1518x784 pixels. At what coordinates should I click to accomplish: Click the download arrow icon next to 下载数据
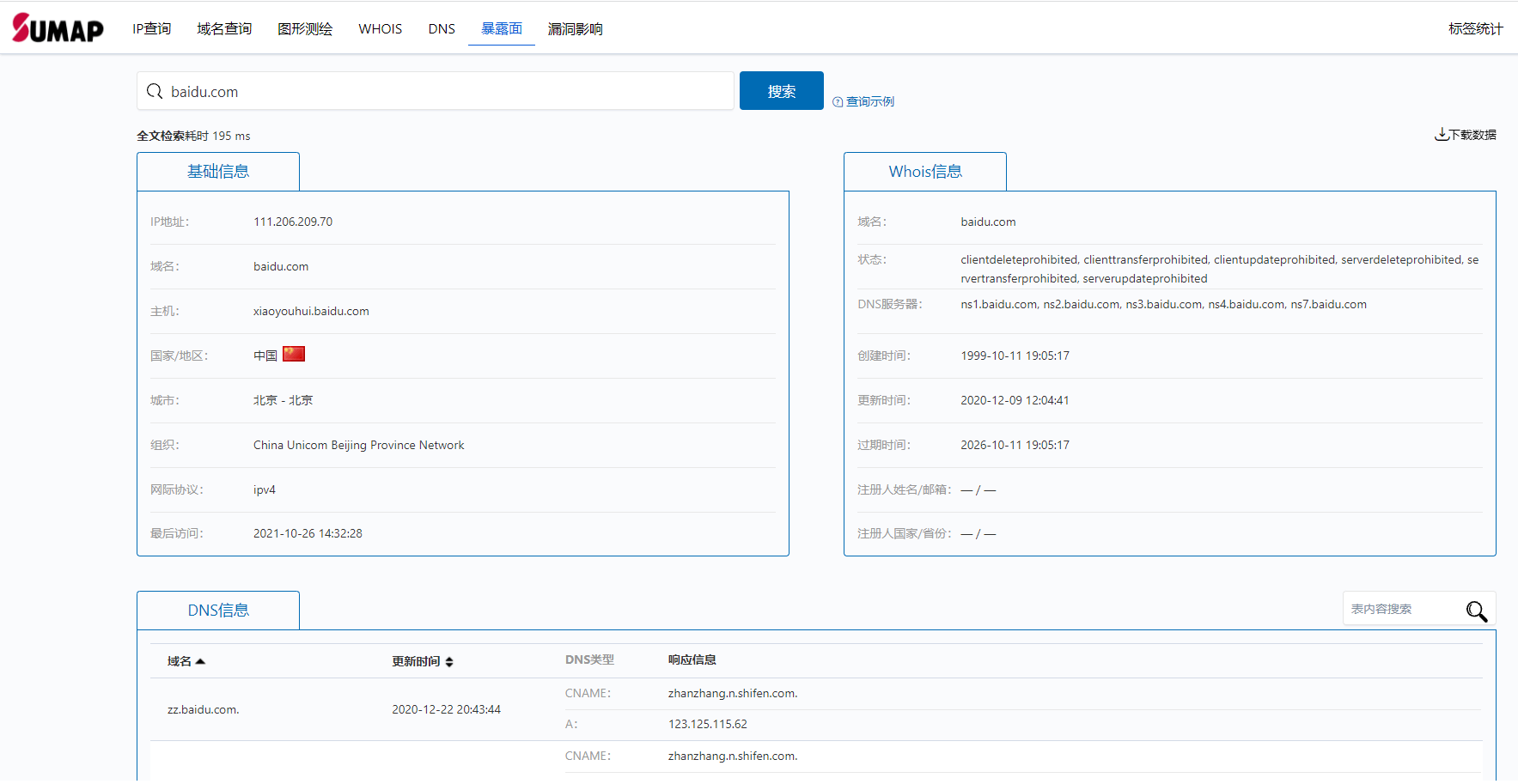click(x=1441, y=134)
